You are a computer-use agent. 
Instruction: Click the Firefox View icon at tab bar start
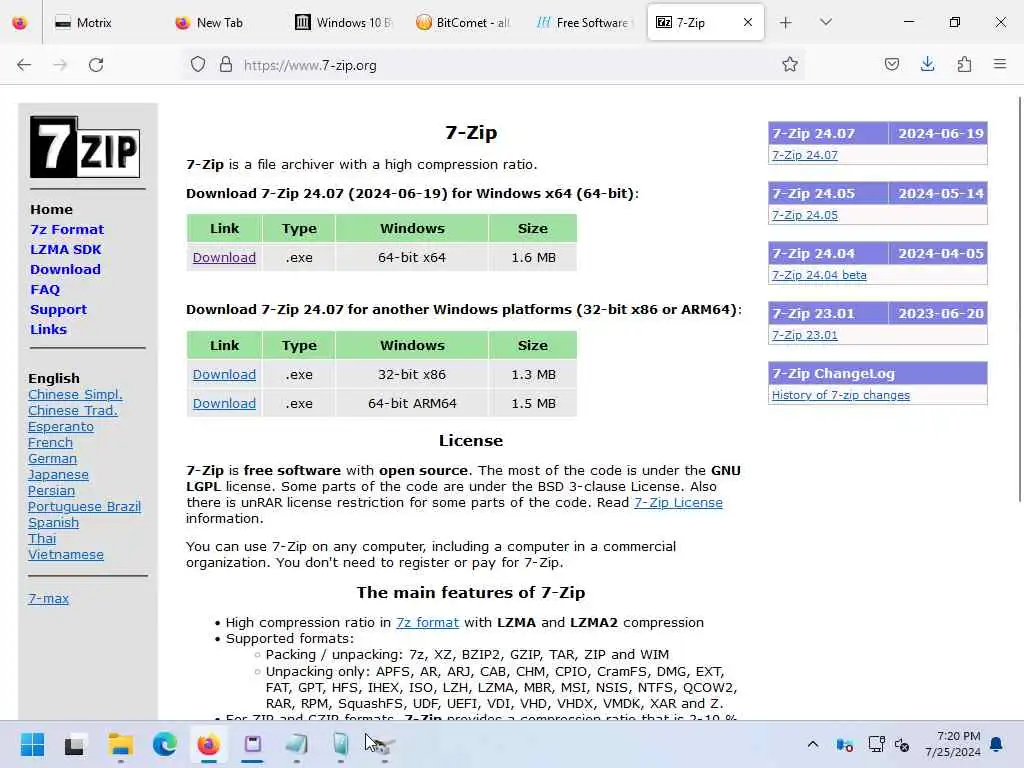20,23
